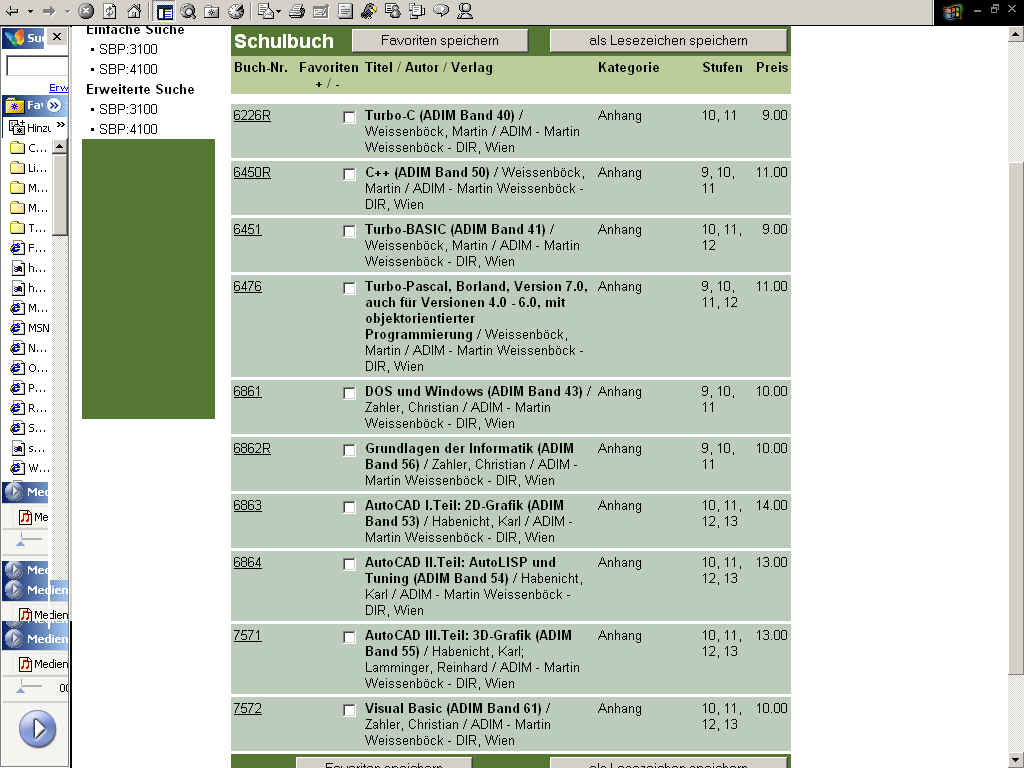The image size is (1024, 768).
Task: Open the T... favorites folder
Action: pyautogui.click(x=29, y=228)
